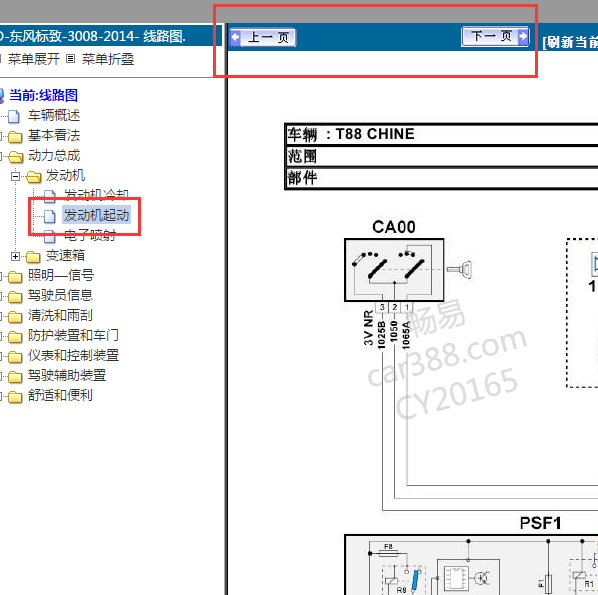Click 菜单展开 to expand the menu

click(34, 59)
